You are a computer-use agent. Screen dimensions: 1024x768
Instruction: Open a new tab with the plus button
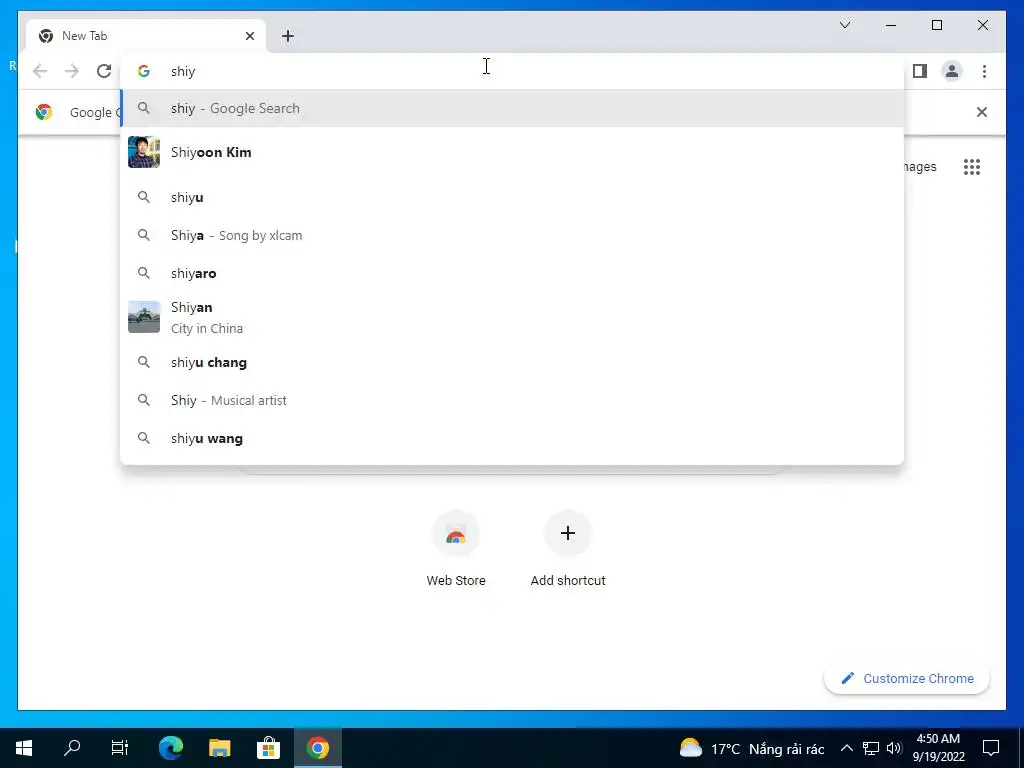pyautogui.click(x=288, y=36)
